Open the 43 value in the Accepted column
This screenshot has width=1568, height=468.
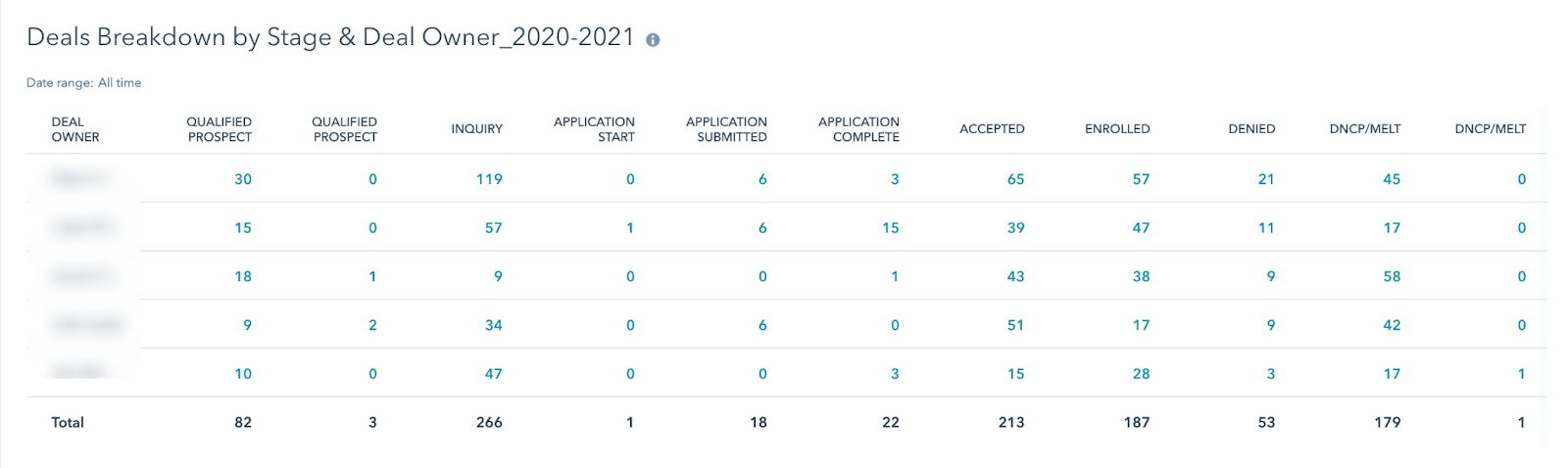pos(1015,277)
